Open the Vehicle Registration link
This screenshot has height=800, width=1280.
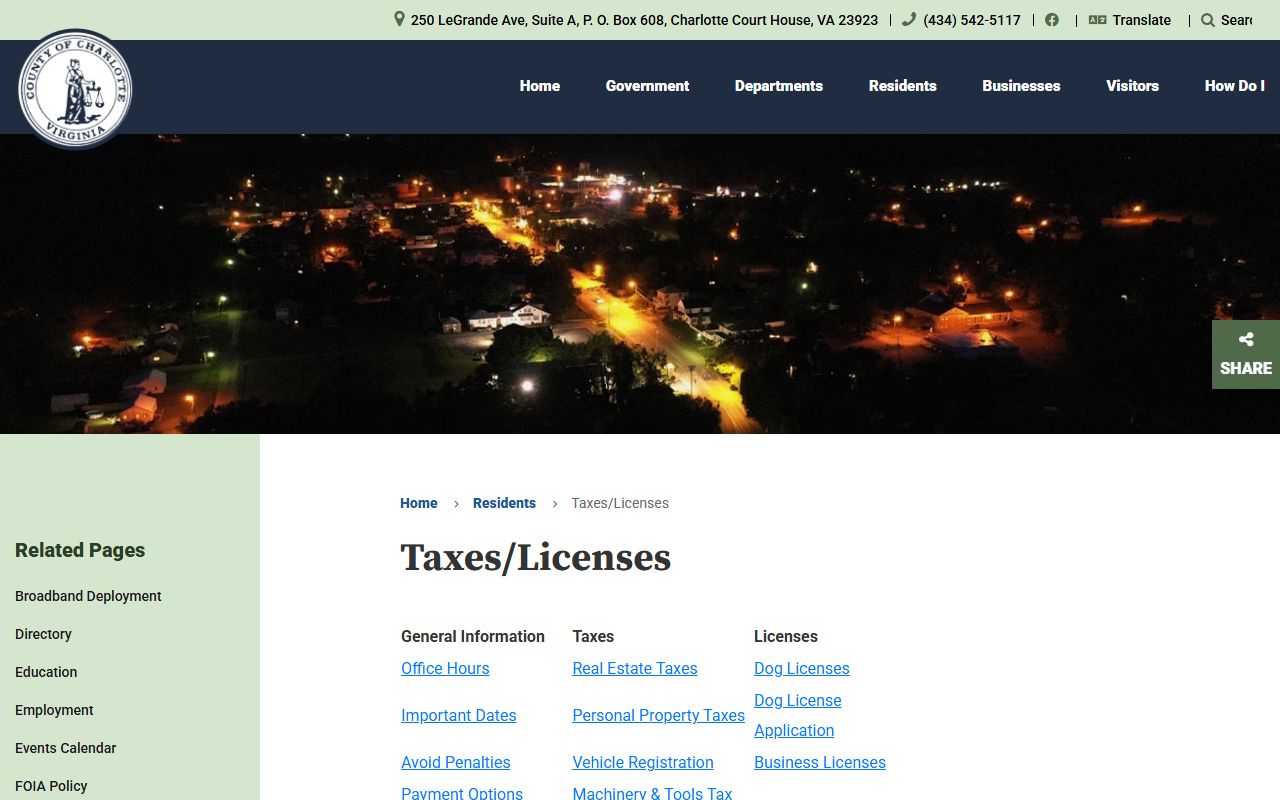pos(643,762)
